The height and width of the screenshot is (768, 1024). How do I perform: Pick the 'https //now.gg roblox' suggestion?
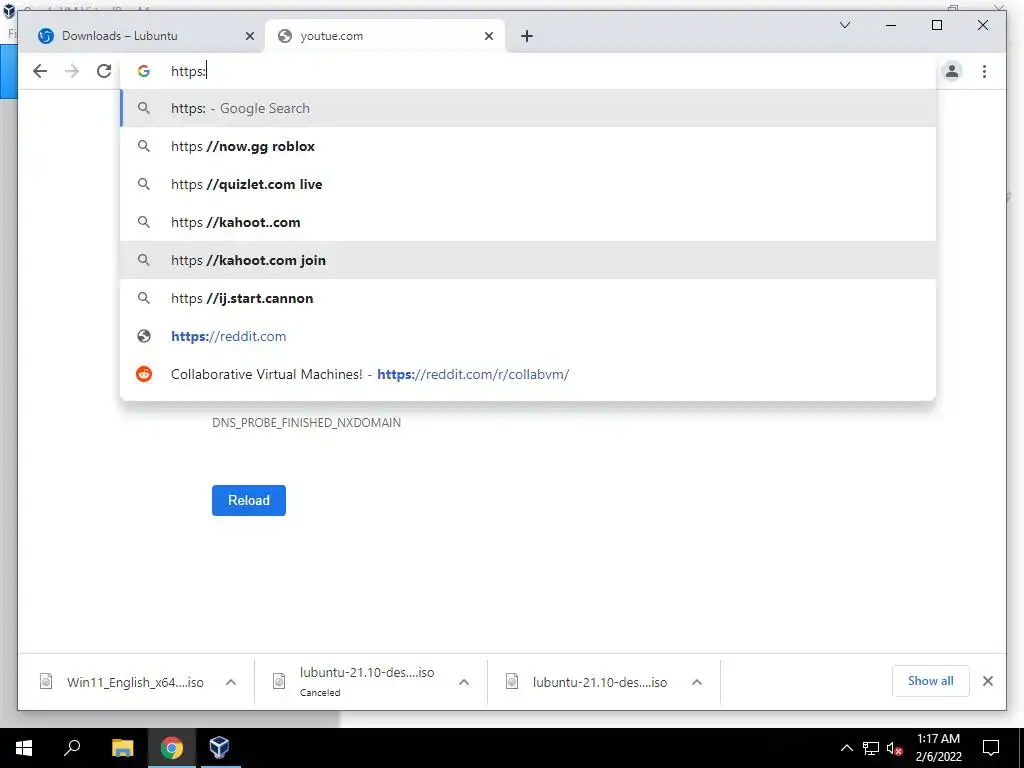(528, 146)
